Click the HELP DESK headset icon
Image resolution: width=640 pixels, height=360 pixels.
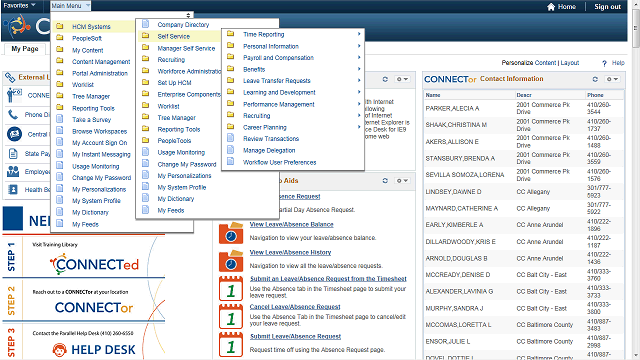[x=60, y=350]
